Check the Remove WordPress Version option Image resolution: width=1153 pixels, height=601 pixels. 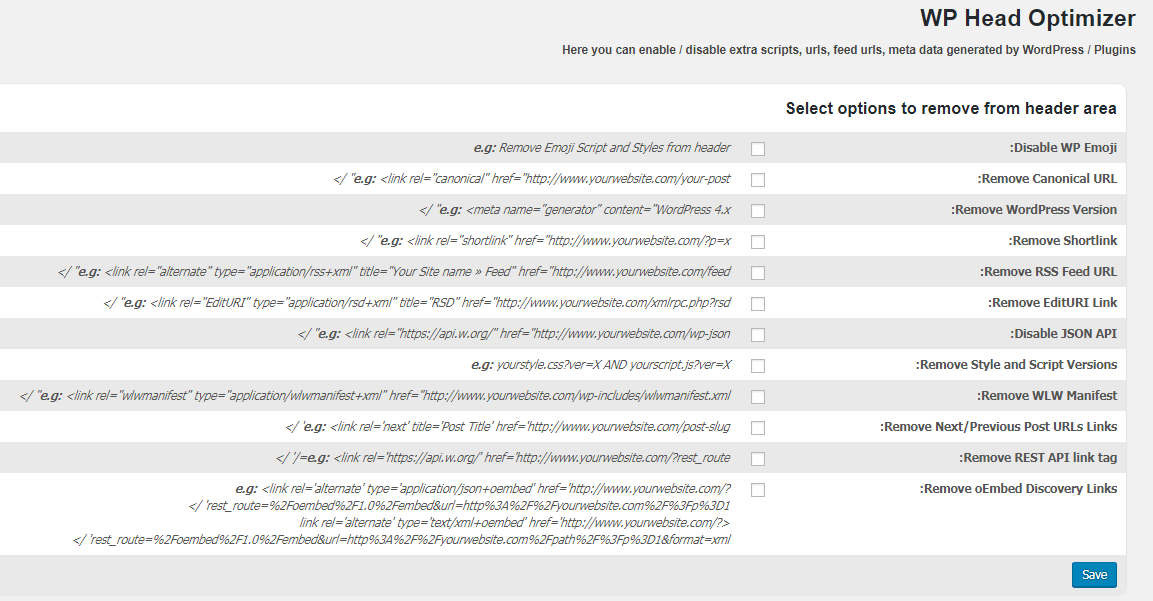pos(758,211)
